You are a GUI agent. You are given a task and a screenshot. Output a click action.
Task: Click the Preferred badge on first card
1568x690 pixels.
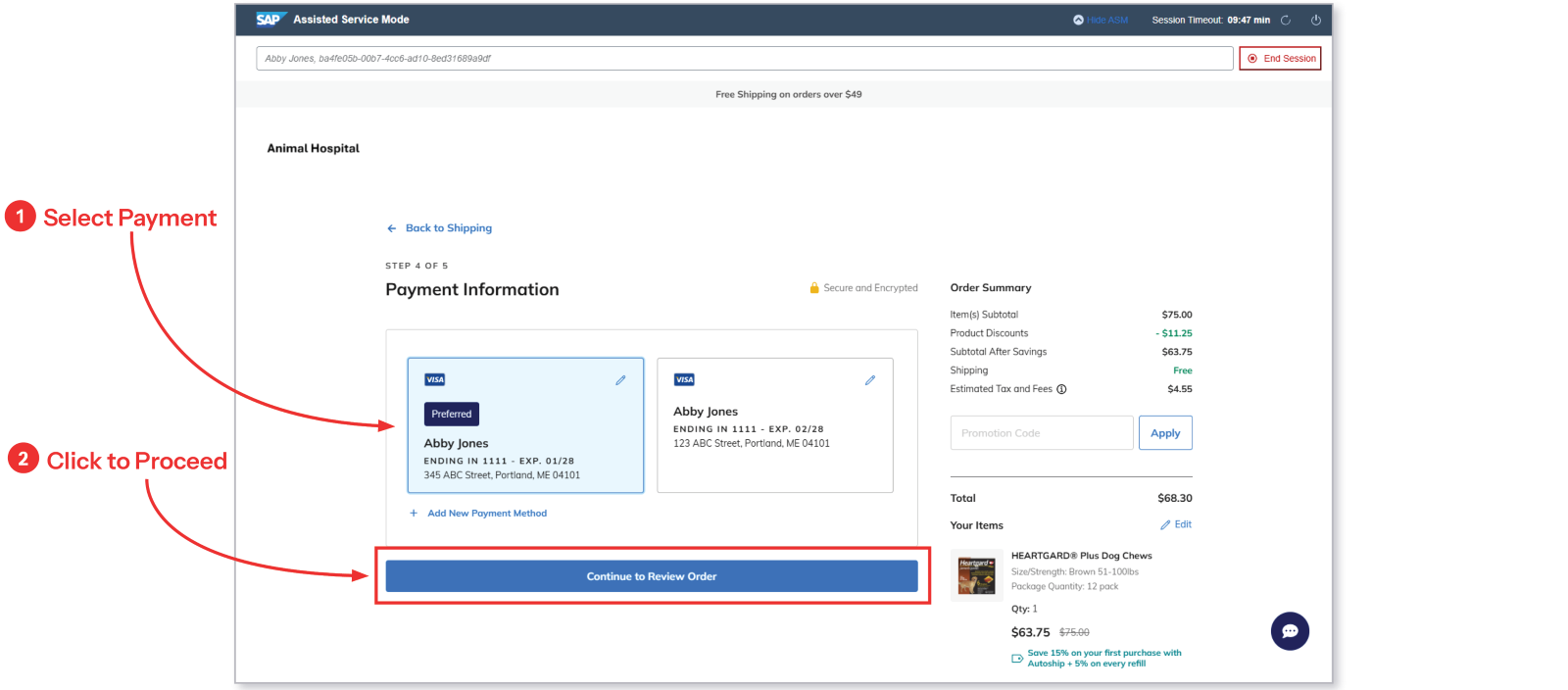[452, 415]
